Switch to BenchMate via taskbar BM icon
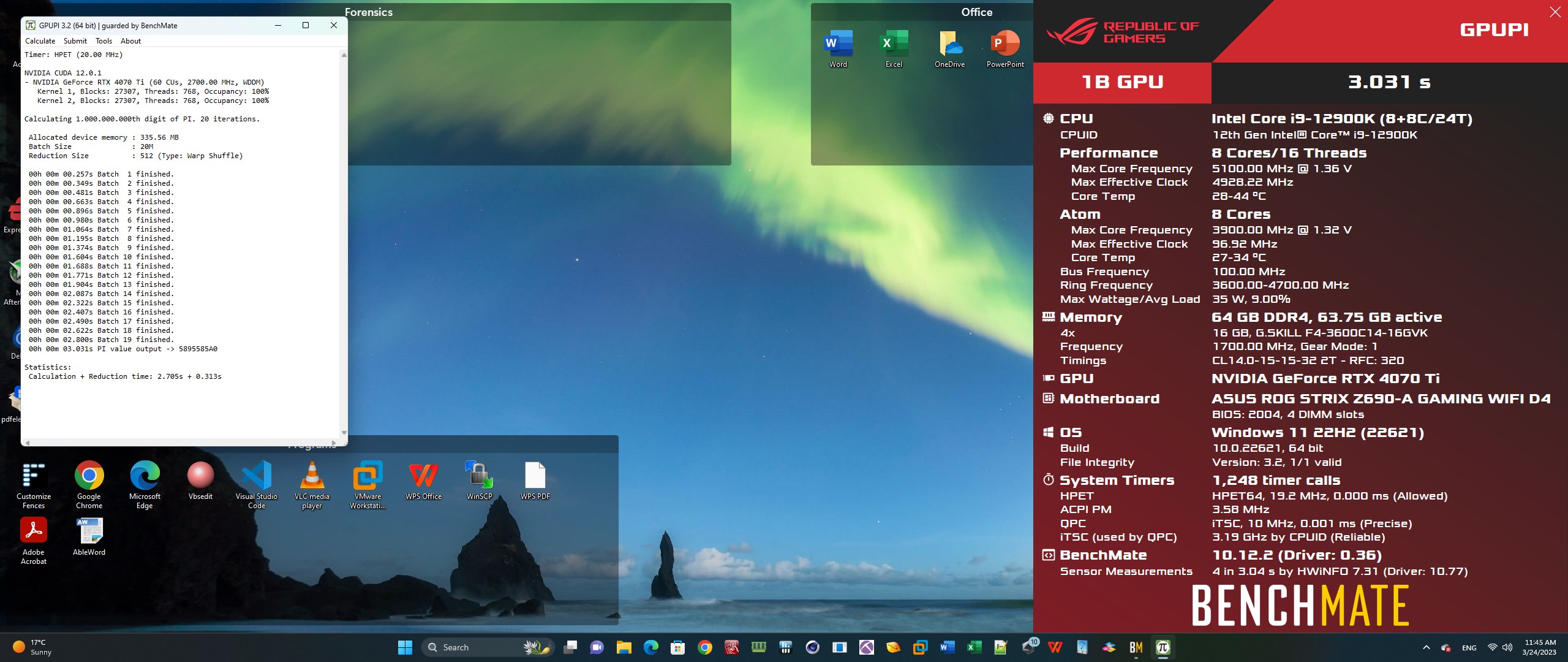The width and height of the screenshot is (1568, 662). [1136, 647]
